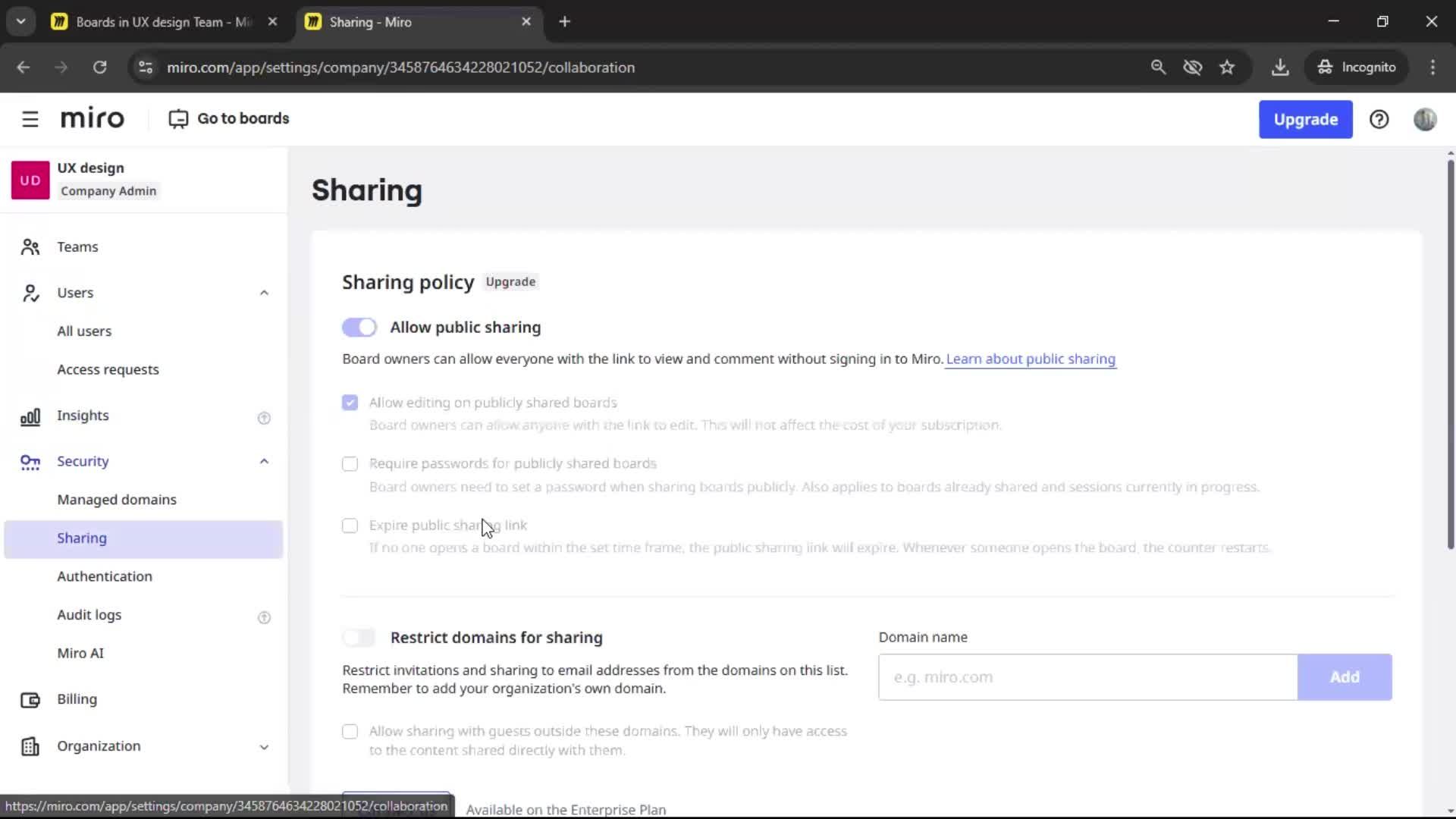Viewport: 1456px width, 819px height.
Task: Open Learn about public sharing link
Action: click(1031, 359)
